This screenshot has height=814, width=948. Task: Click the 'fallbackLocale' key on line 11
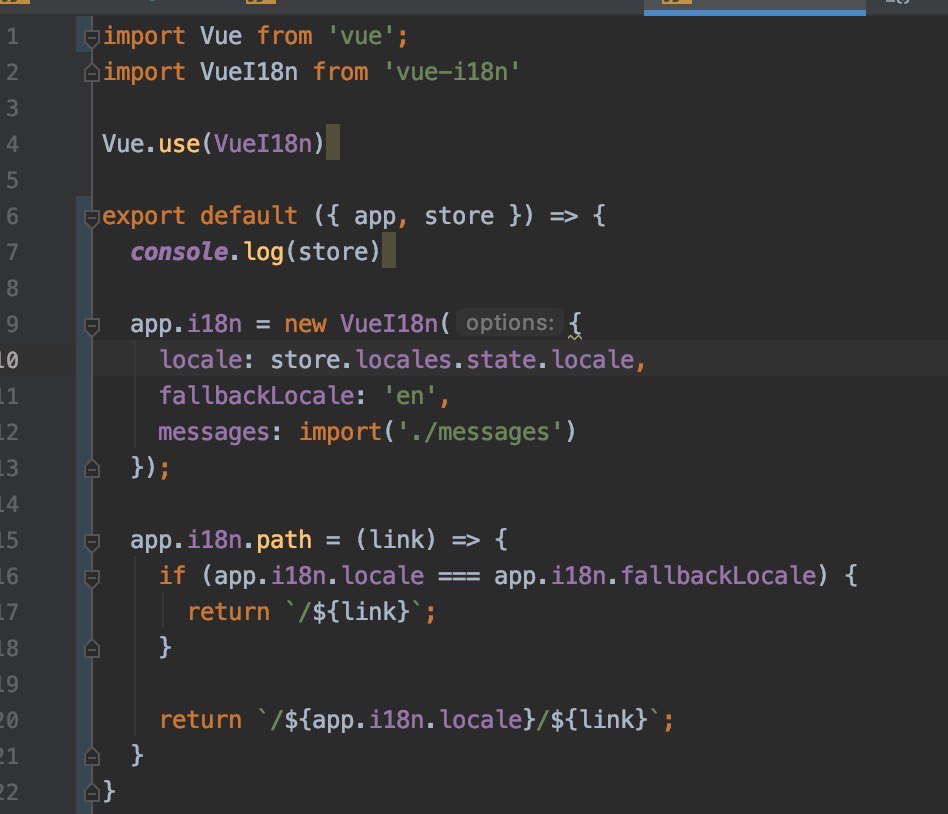point(256,396)
